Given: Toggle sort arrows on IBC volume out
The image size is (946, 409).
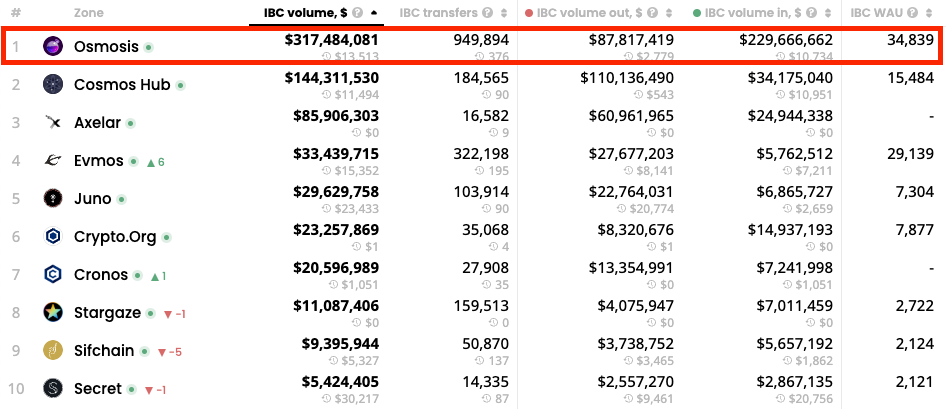Looking at the screenshot, I should (x=668, y=12).
